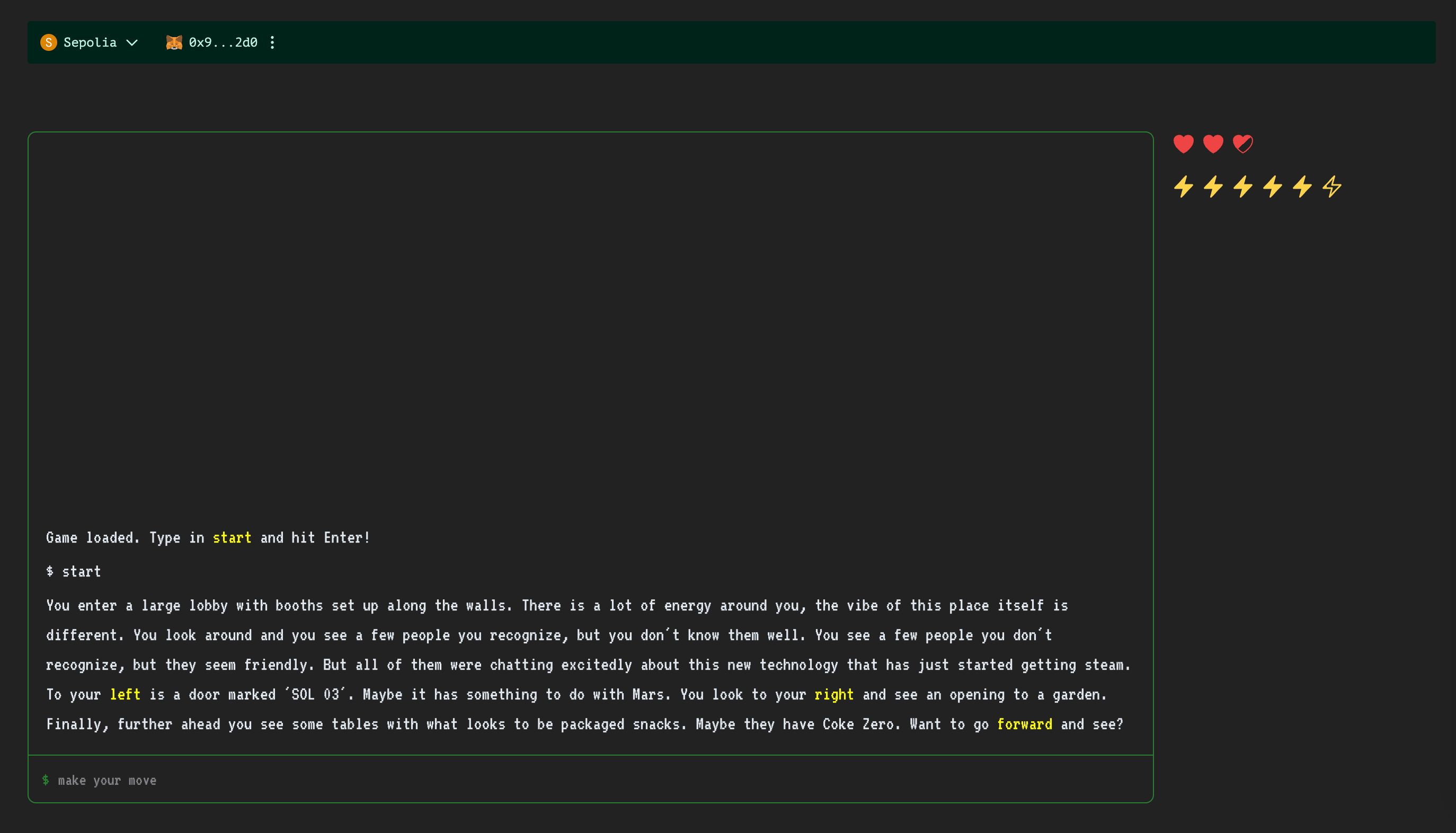
Task: Click the fifth yellow lightning bolt
Action: click(x=1302, y=187)
